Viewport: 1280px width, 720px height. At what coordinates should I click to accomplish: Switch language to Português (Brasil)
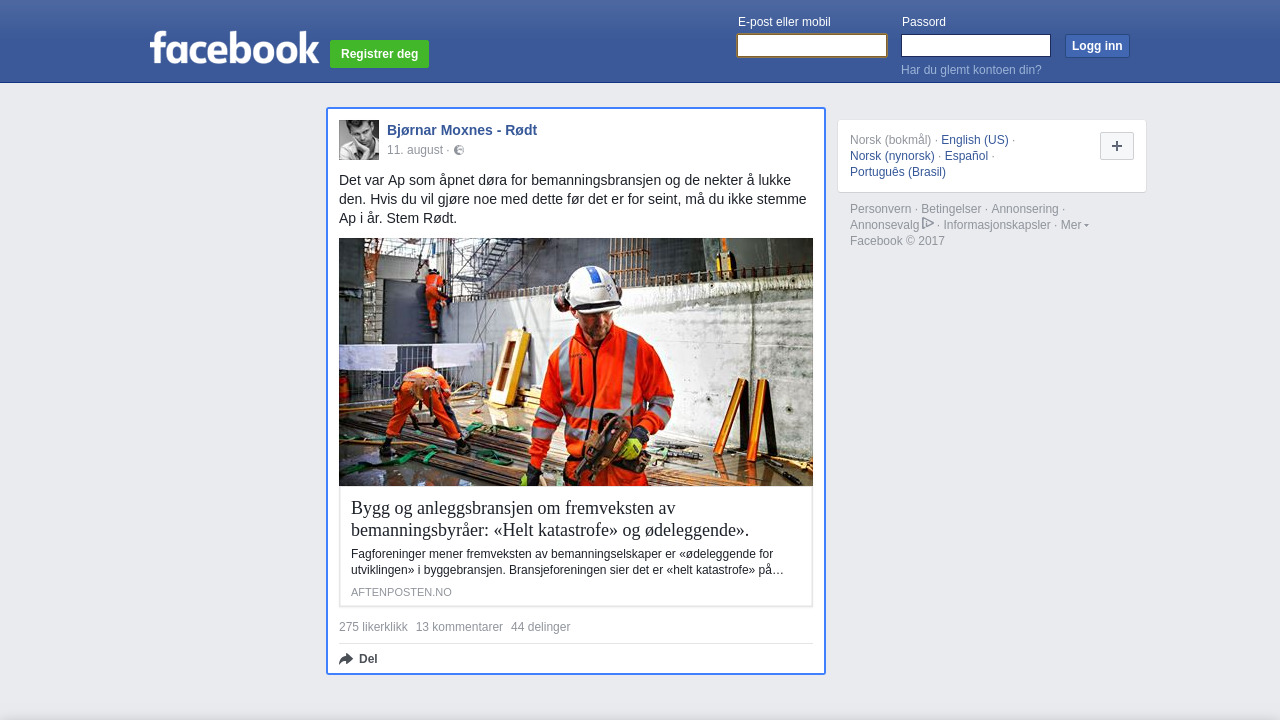click(898, 172)
